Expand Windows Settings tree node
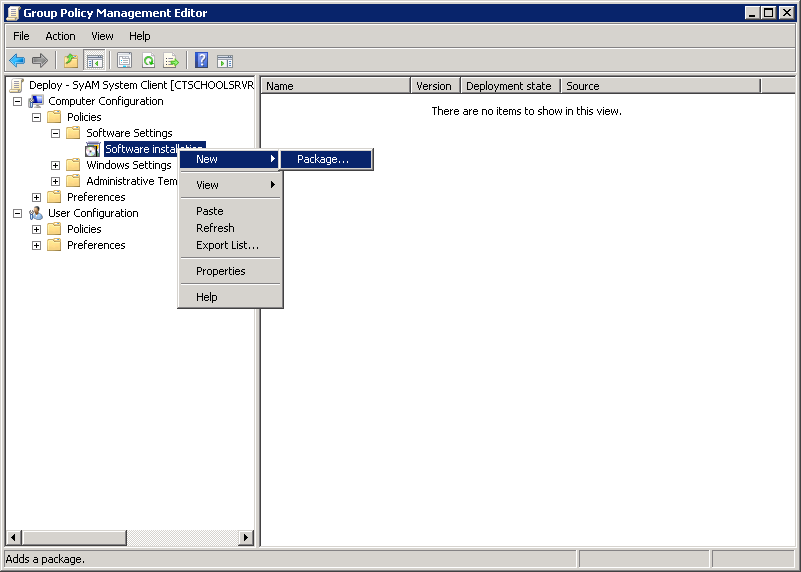Viewport: 801px width, 572px height. (x=55, y=165)
